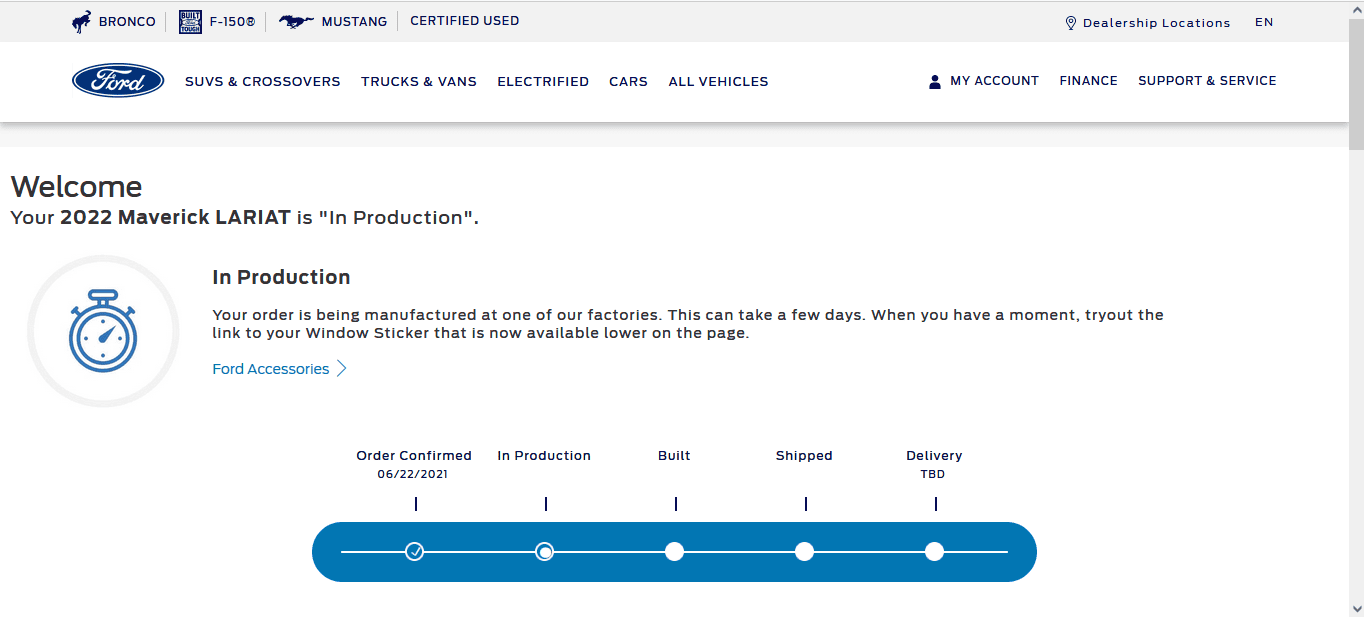This screenshot has height=617, width=1364.
Task: Click the scrollbar up arrow
Action: [x=1356, y=8]
